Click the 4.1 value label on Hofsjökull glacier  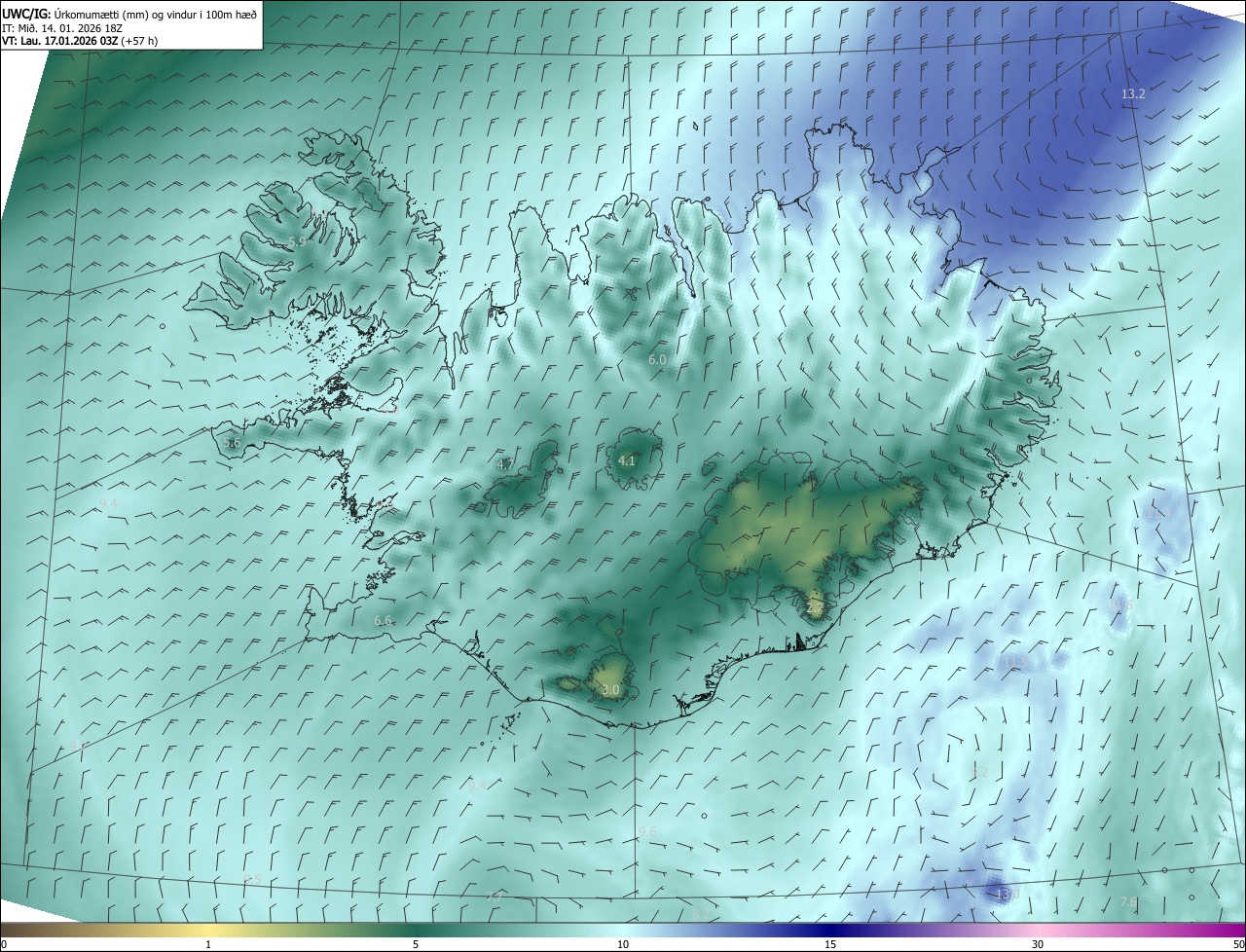click(627, 461)
